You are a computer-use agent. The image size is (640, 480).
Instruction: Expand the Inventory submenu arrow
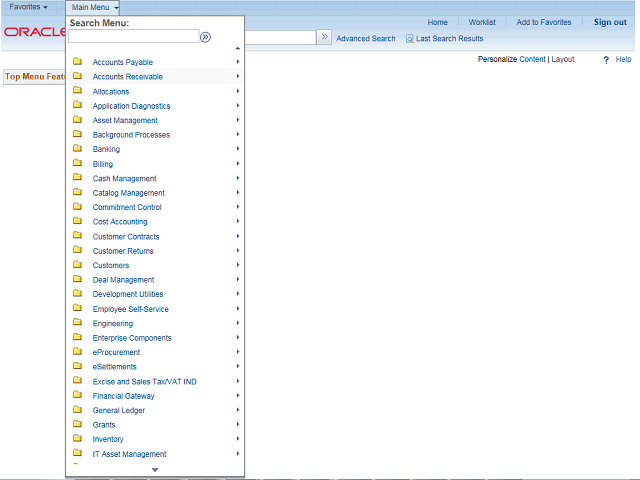(238, 439)
